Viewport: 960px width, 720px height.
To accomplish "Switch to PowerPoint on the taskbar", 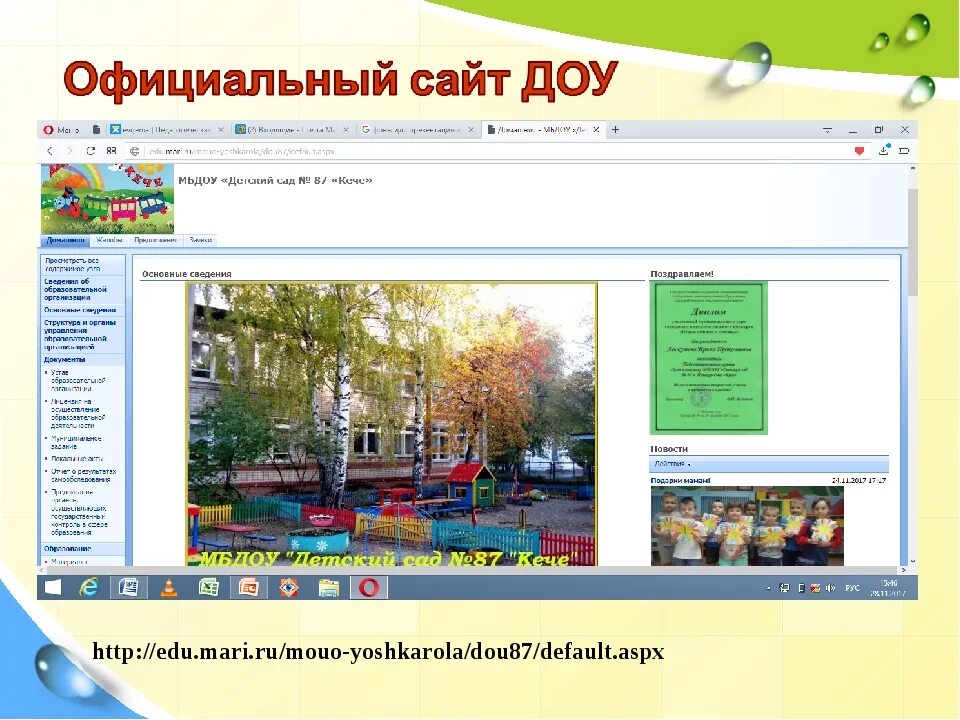I will click(249, 588).
